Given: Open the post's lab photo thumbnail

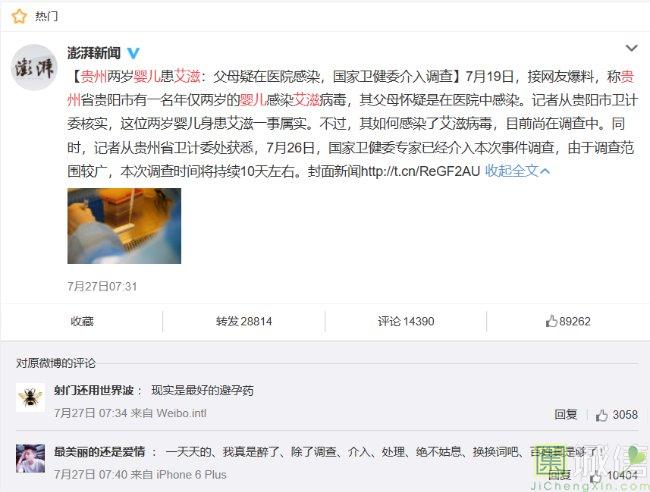Looking at the screenshot, I should pos(124,226).
